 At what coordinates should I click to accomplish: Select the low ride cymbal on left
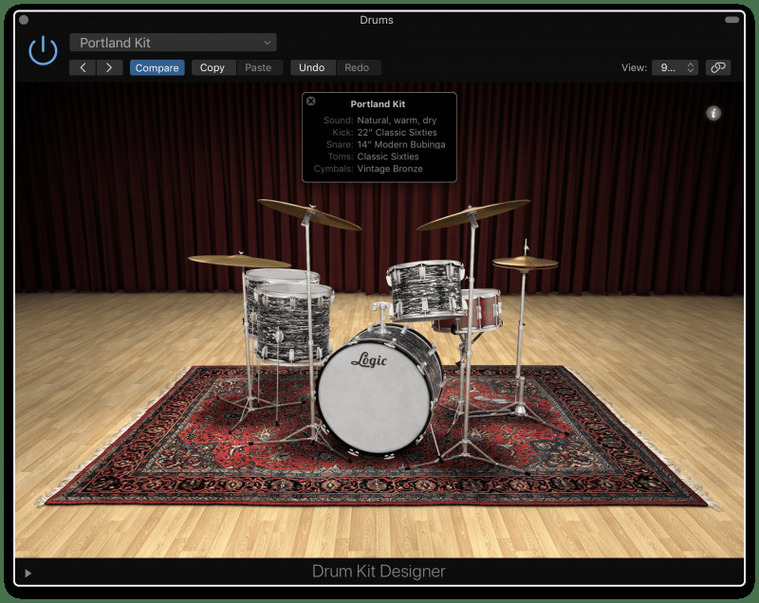[x=239, y=261]
